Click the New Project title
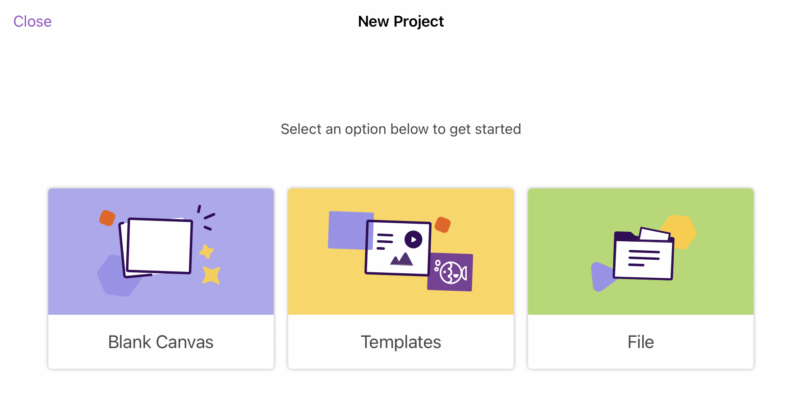Screen dimensions: 800x404 (400, 21)
